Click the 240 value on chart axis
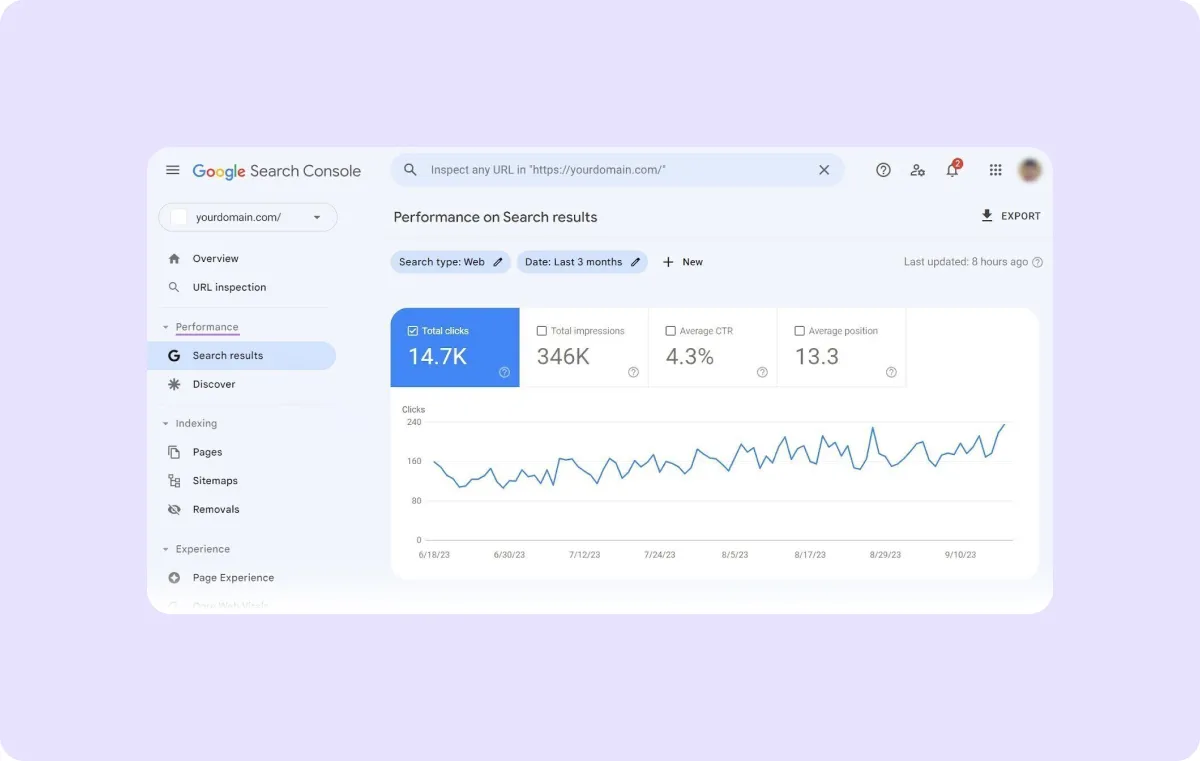The image size is (1200, 761). click(414, 422)
